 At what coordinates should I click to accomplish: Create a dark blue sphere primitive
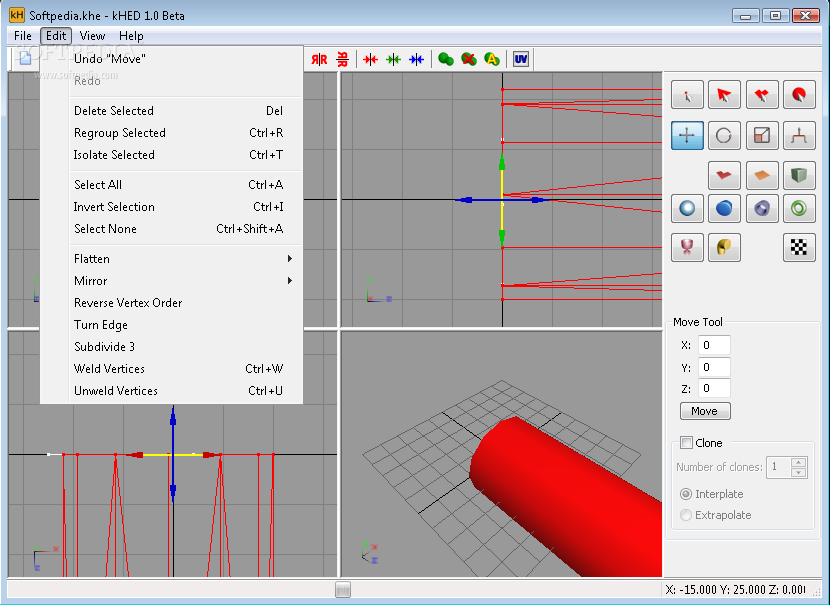[724, 208]
